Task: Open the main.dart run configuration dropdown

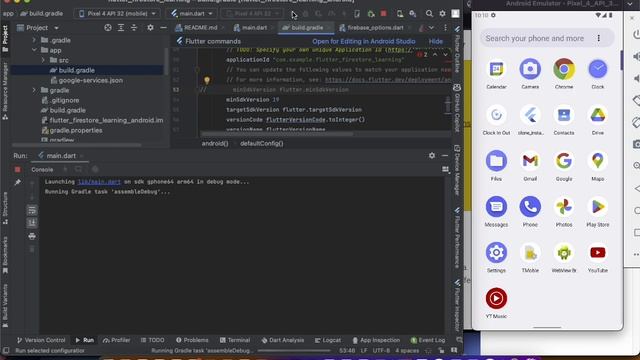Action: click(x=192, y=13)
